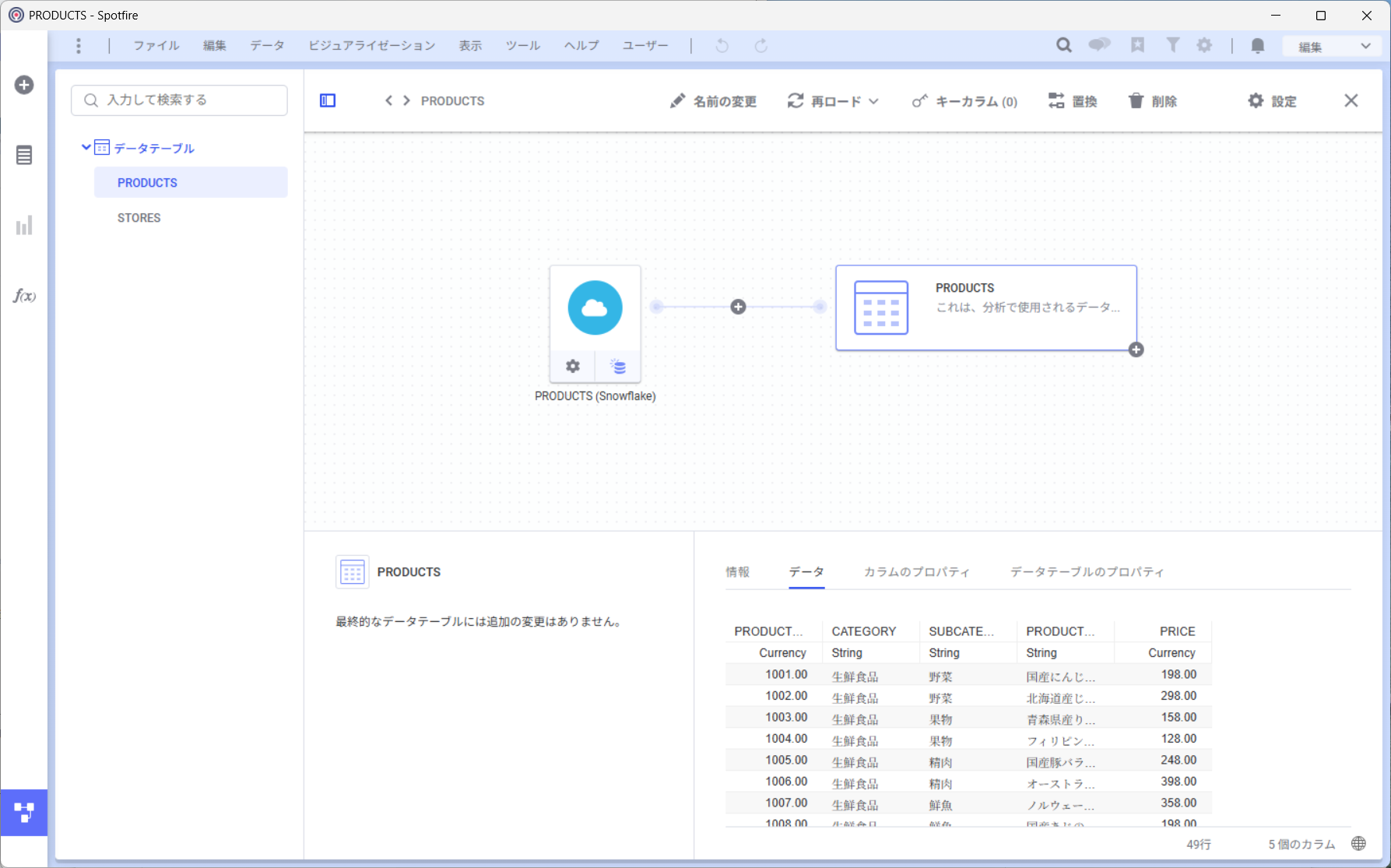The image size is (1391, 868).
Task: Open the ビジュアライゼーション menu
Action: click(372, 46)
